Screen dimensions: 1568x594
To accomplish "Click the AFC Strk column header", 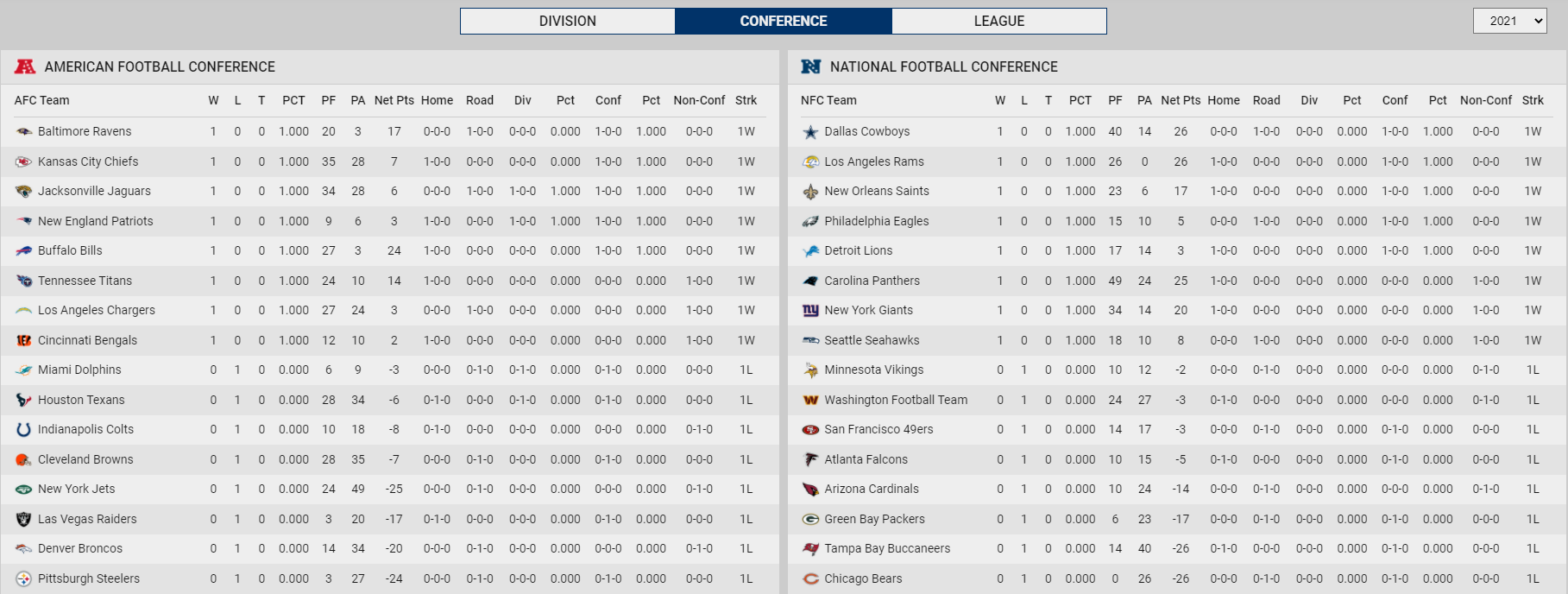I will tap(746, 100).
